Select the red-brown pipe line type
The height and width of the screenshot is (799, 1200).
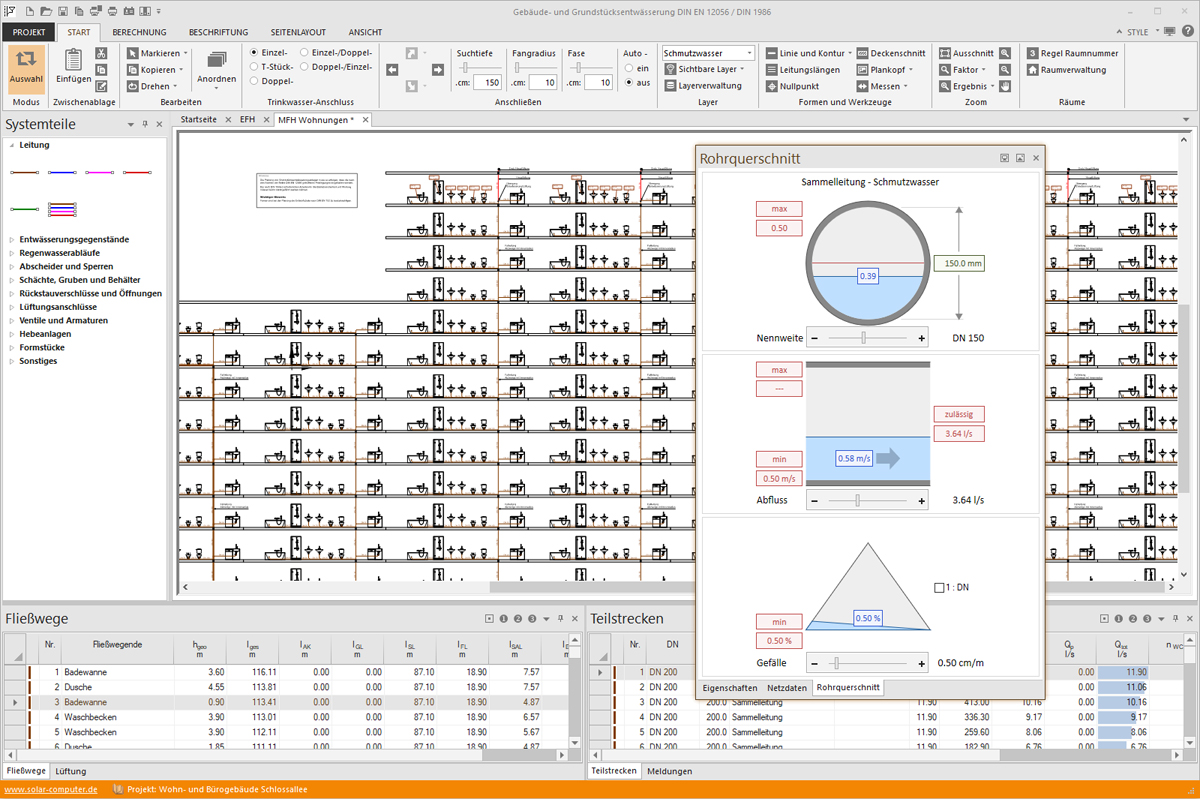[25, 173]
